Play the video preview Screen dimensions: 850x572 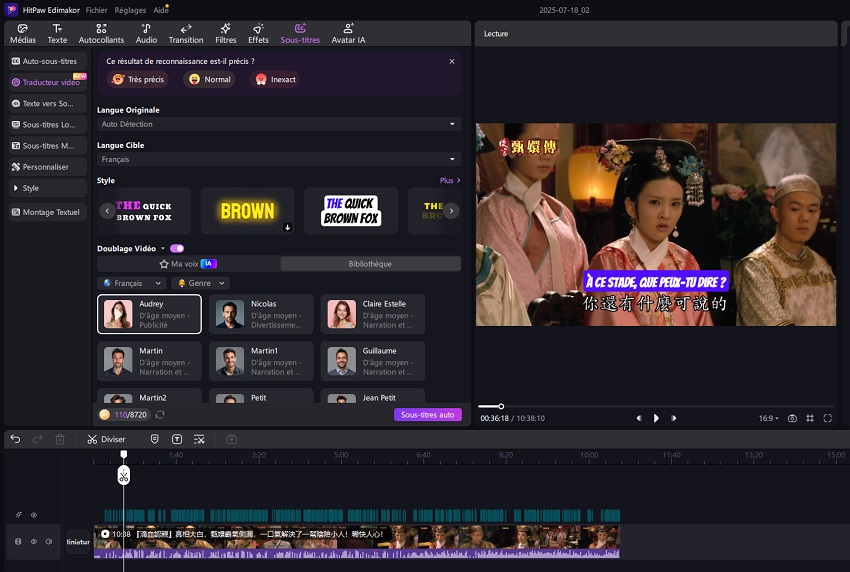pos(656,418)
